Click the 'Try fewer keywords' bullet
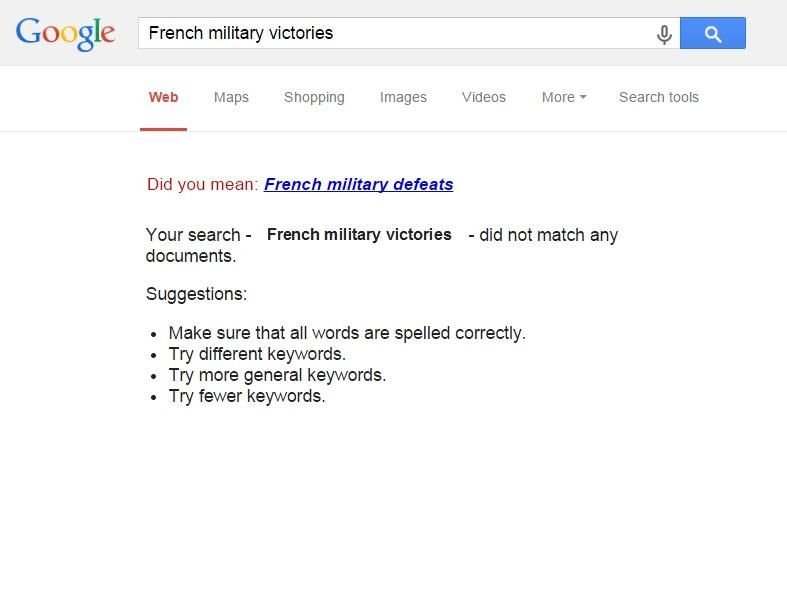Image resolution: width=787 pixels, height=594 pixels. (x=247, y=396)
